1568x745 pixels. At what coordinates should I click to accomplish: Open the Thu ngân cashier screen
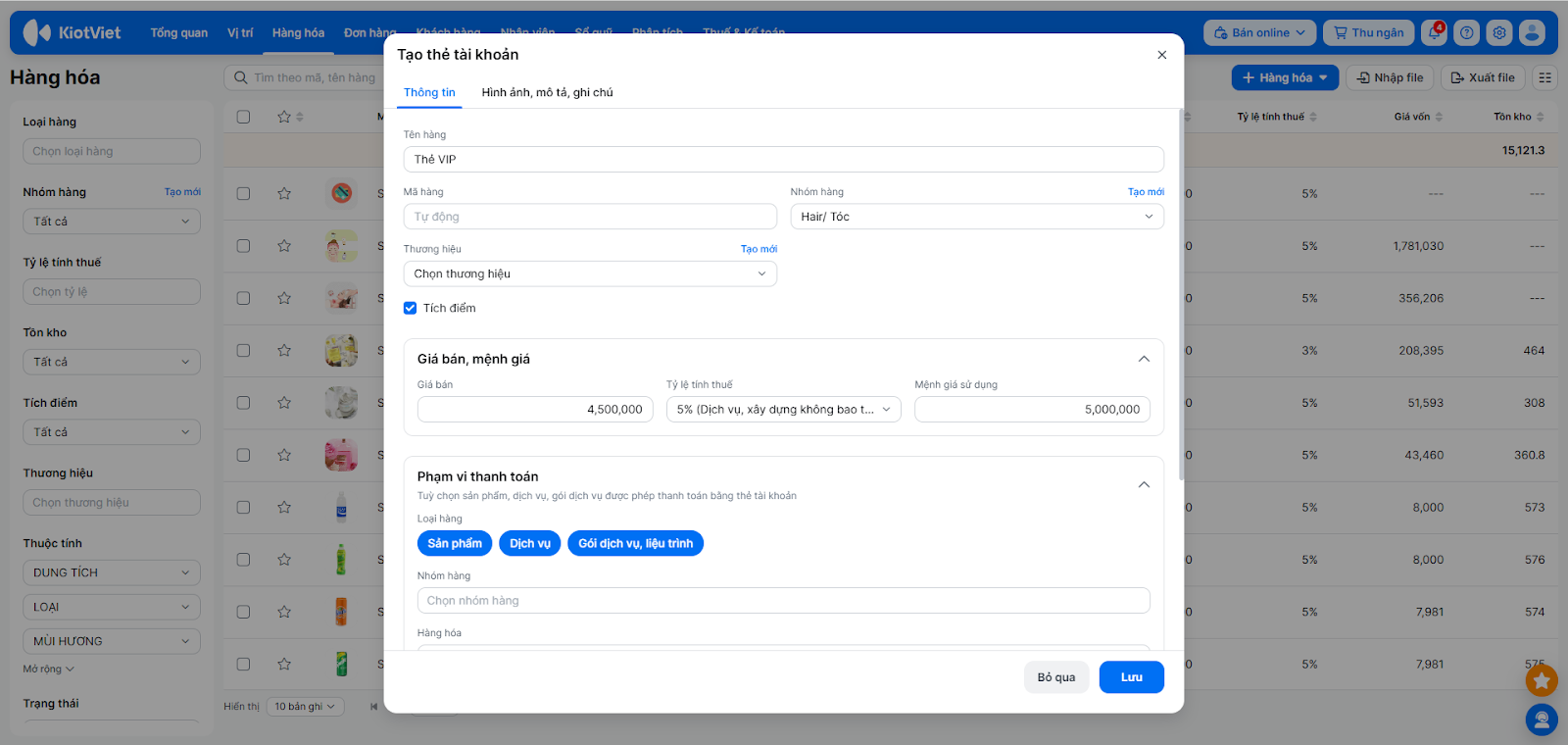pos(1368,32)
